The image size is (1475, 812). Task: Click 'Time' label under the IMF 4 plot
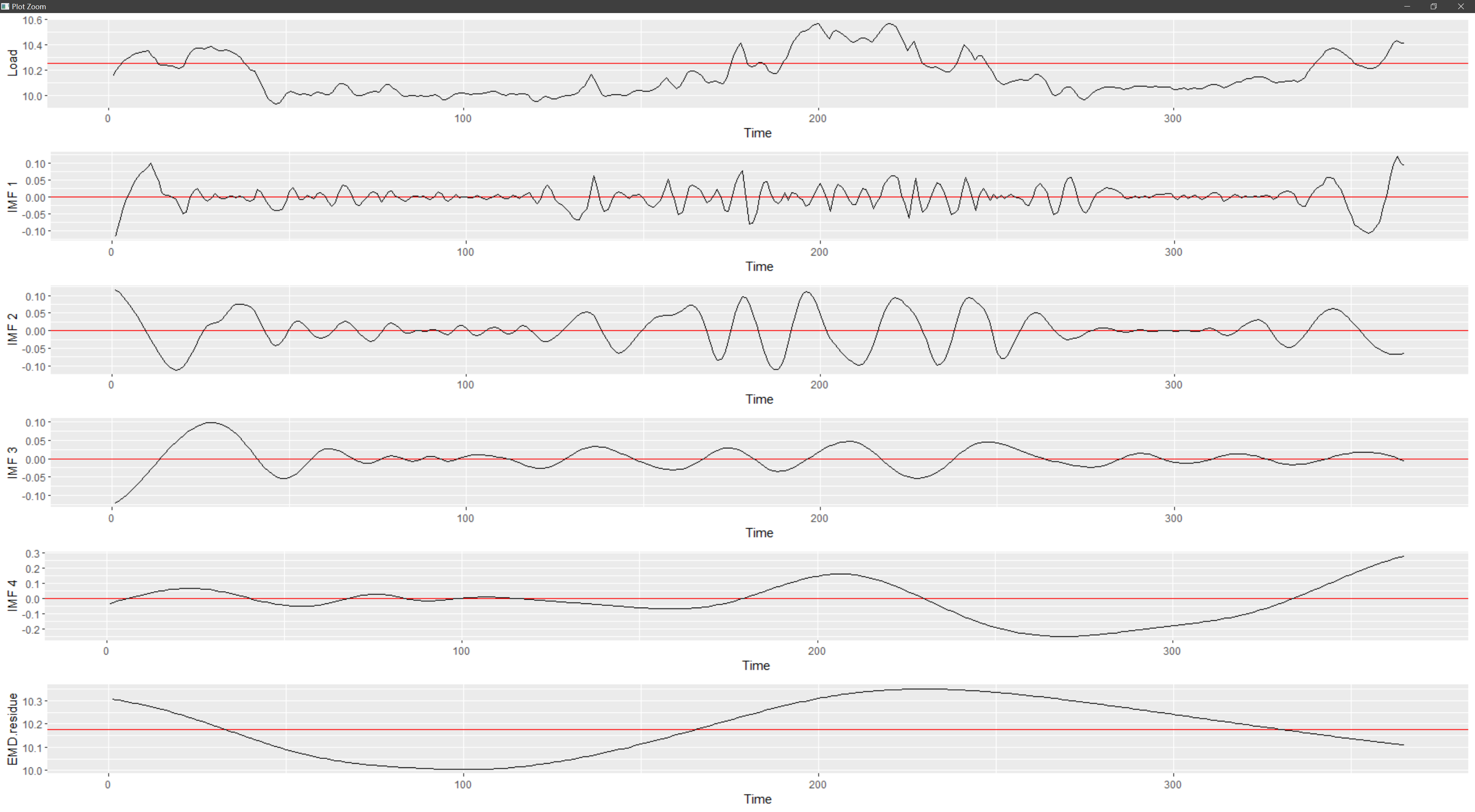(x=756, y=665)
